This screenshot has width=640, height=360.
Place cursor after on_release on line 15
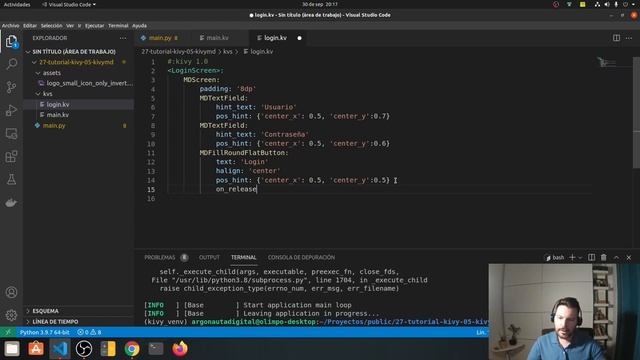pos(257,189)
